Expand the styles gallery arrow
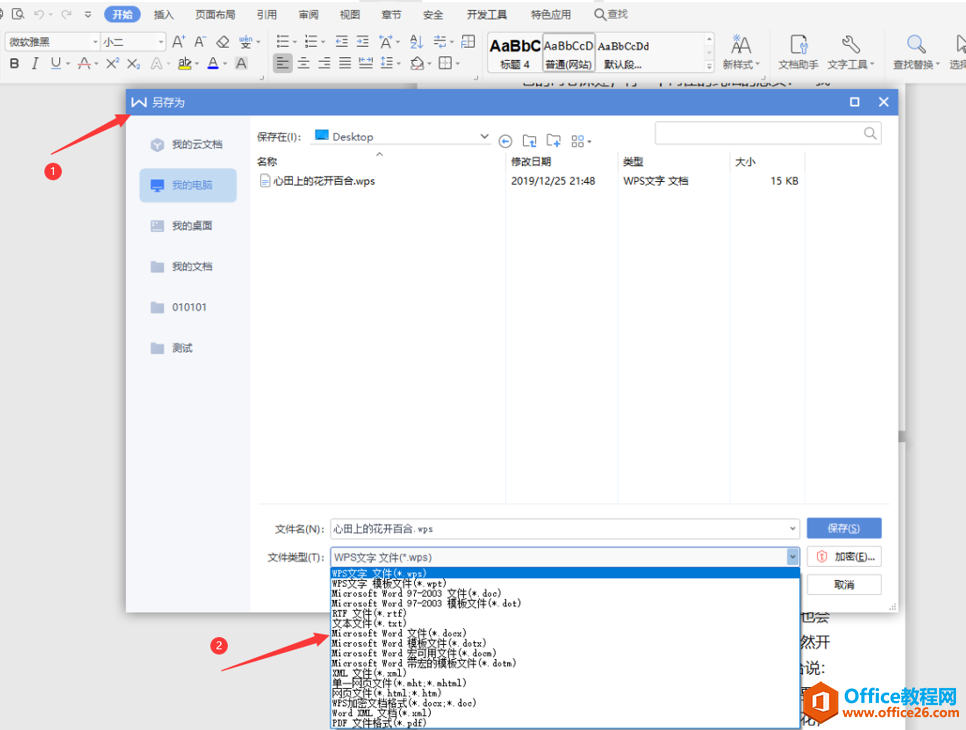The image size is (966, 730). 709,65
